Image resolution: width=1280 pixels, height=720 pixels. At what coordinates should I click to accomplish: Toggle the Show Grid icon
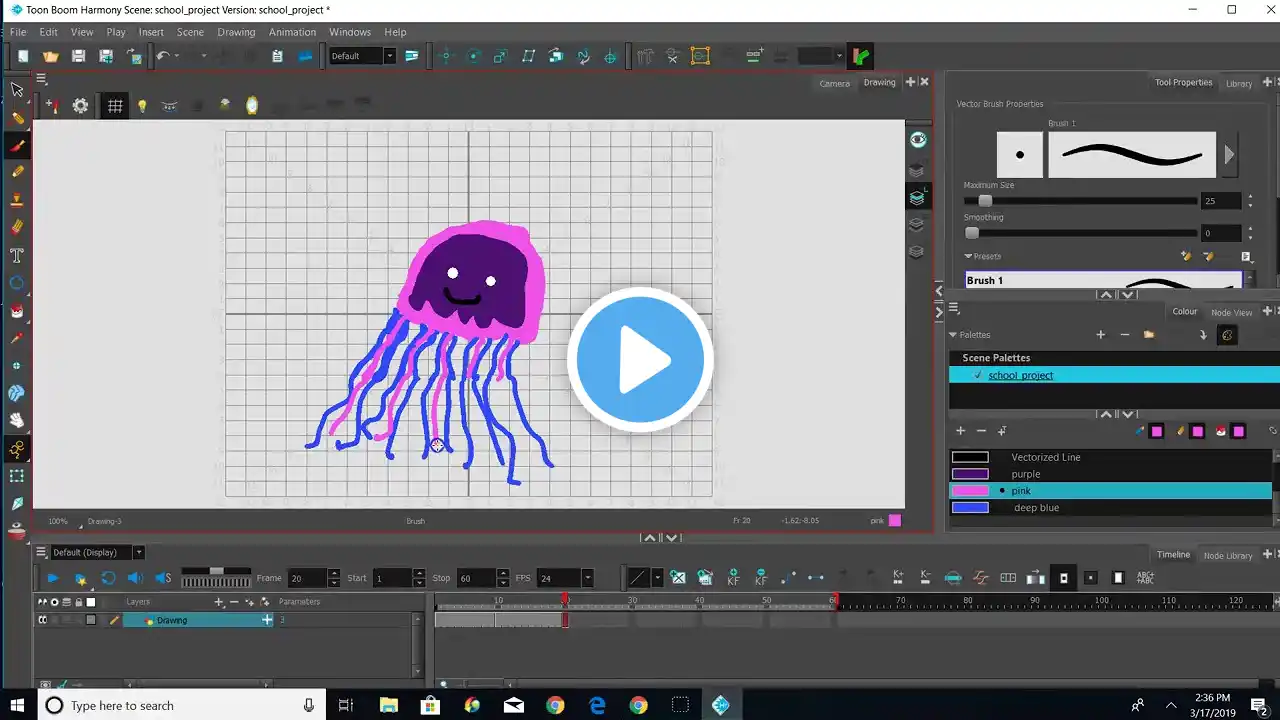pyautogui.click(x=115, y=105)
